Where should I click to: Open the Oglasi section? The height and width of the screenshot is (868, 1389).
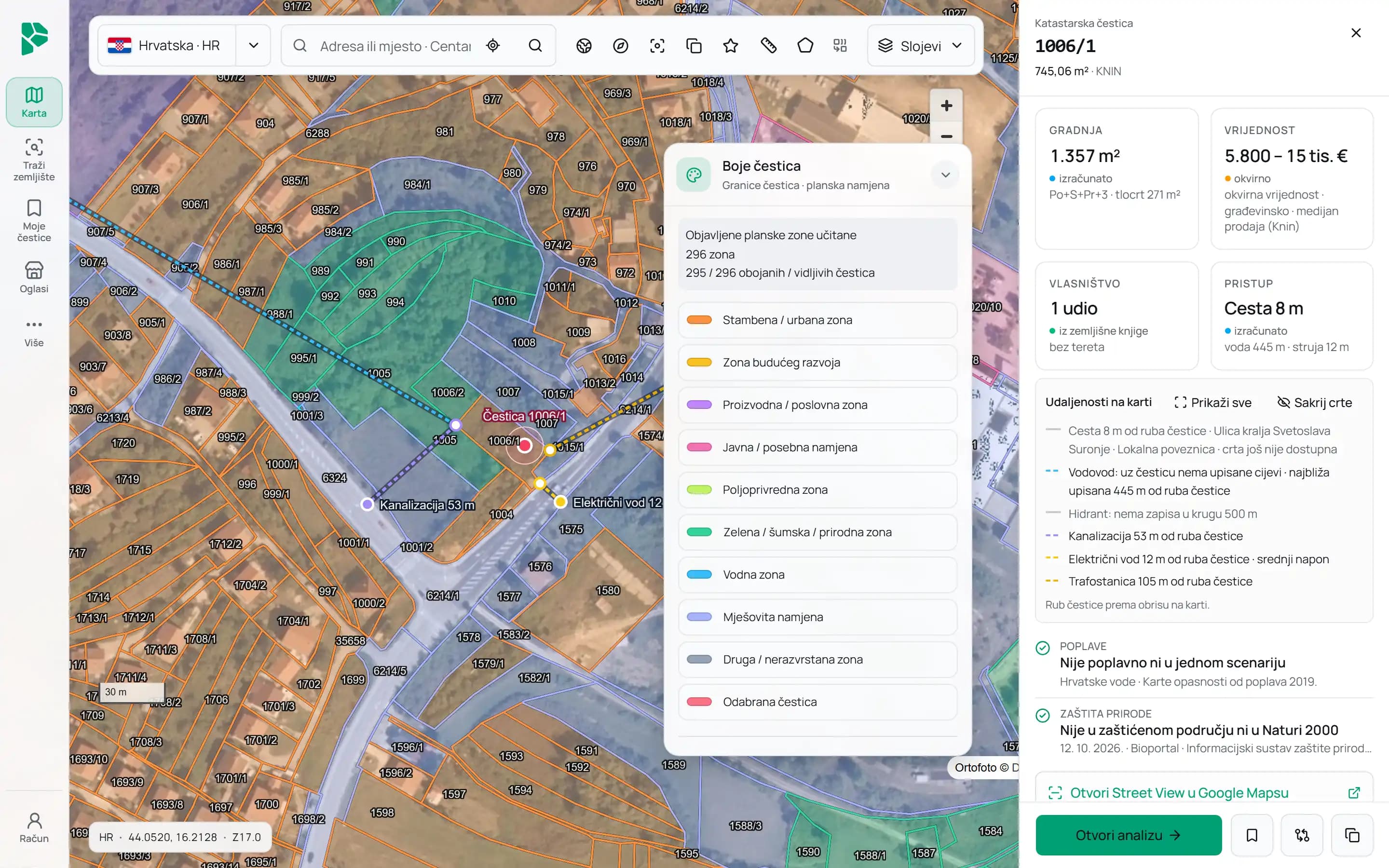[34, 277]
